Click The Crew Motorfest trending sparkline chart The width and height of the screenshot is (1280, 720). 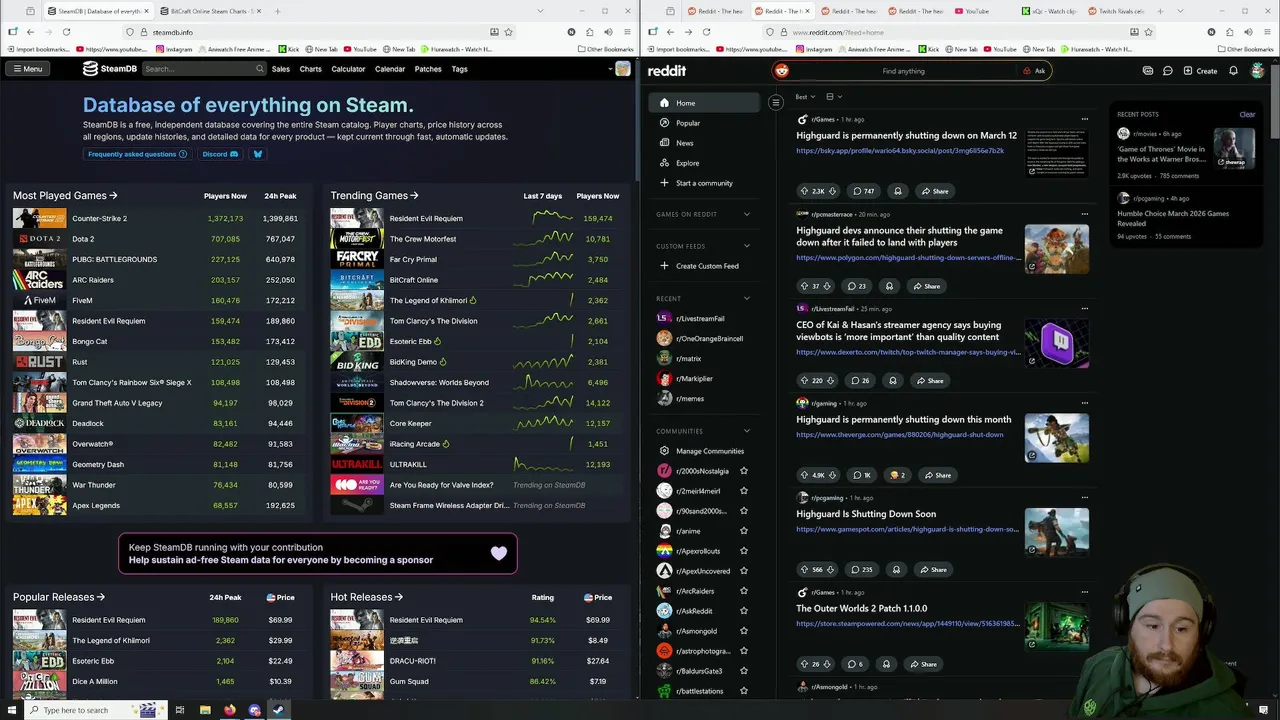click(542, 239)
